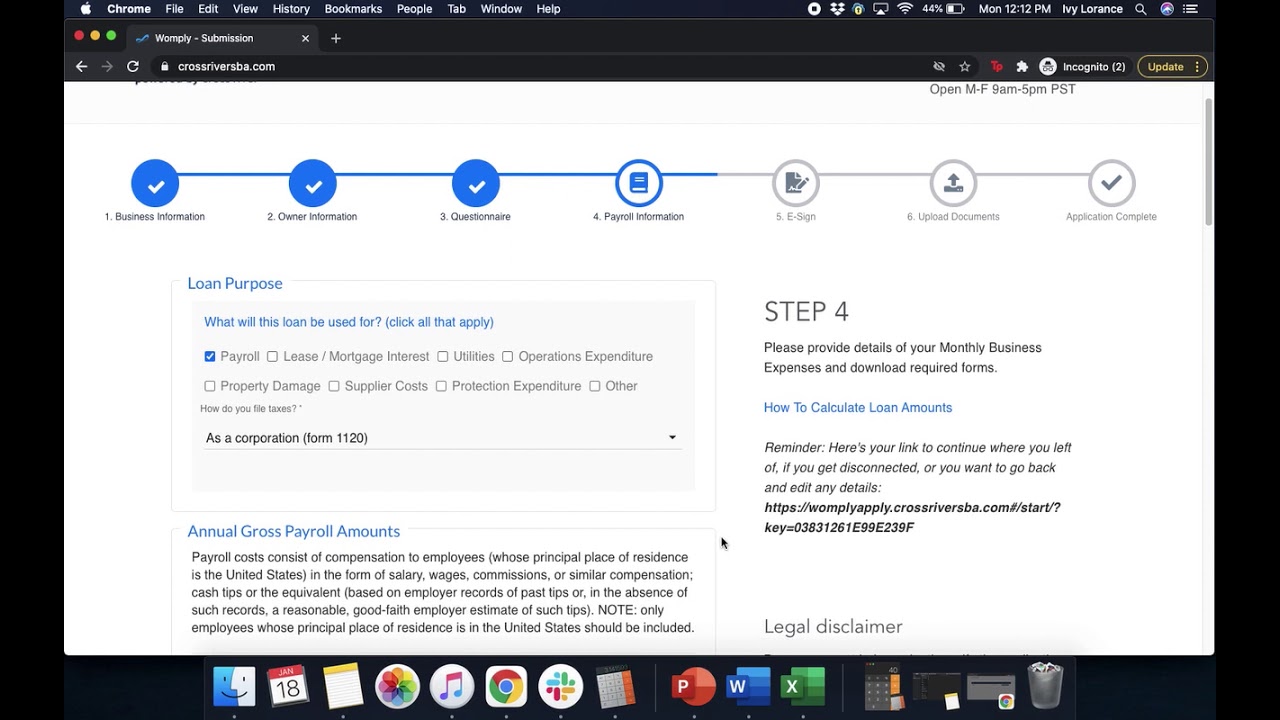This screenshot has width=1280, height=720.
Task: Open Photos from the dock
Action: 397,687
